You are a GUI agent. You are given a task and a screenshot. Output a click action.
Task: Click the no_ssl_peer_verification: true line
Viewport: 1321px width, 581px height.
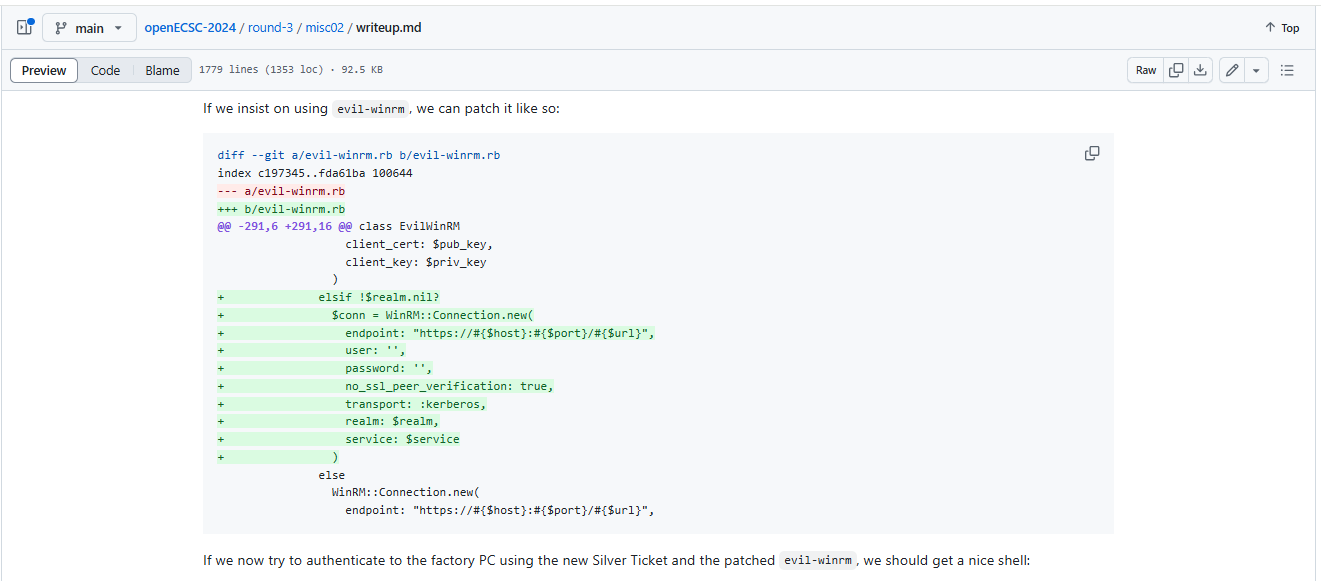(x=449, y=386)
